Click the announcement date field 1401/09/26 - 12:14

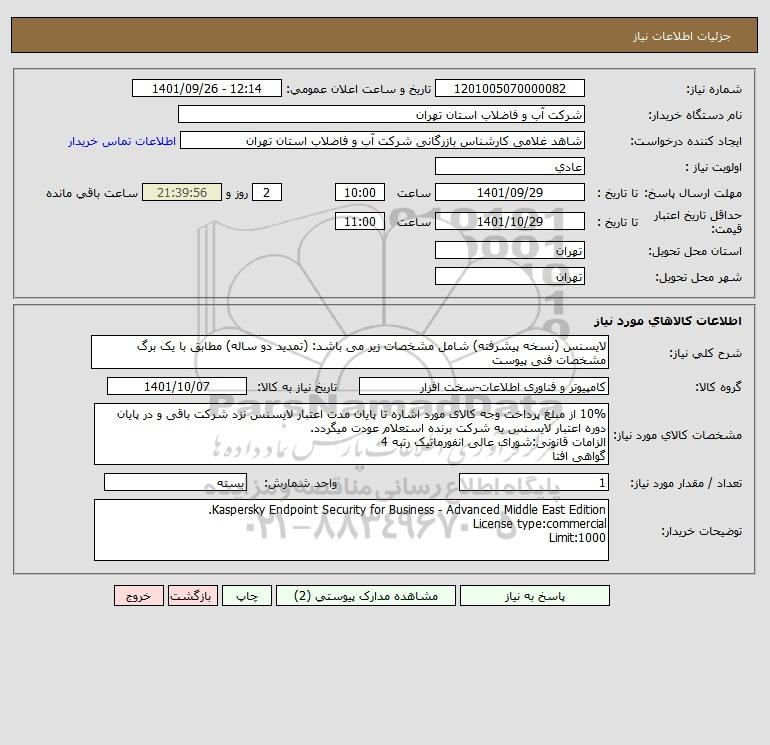[x=207, y=88]
